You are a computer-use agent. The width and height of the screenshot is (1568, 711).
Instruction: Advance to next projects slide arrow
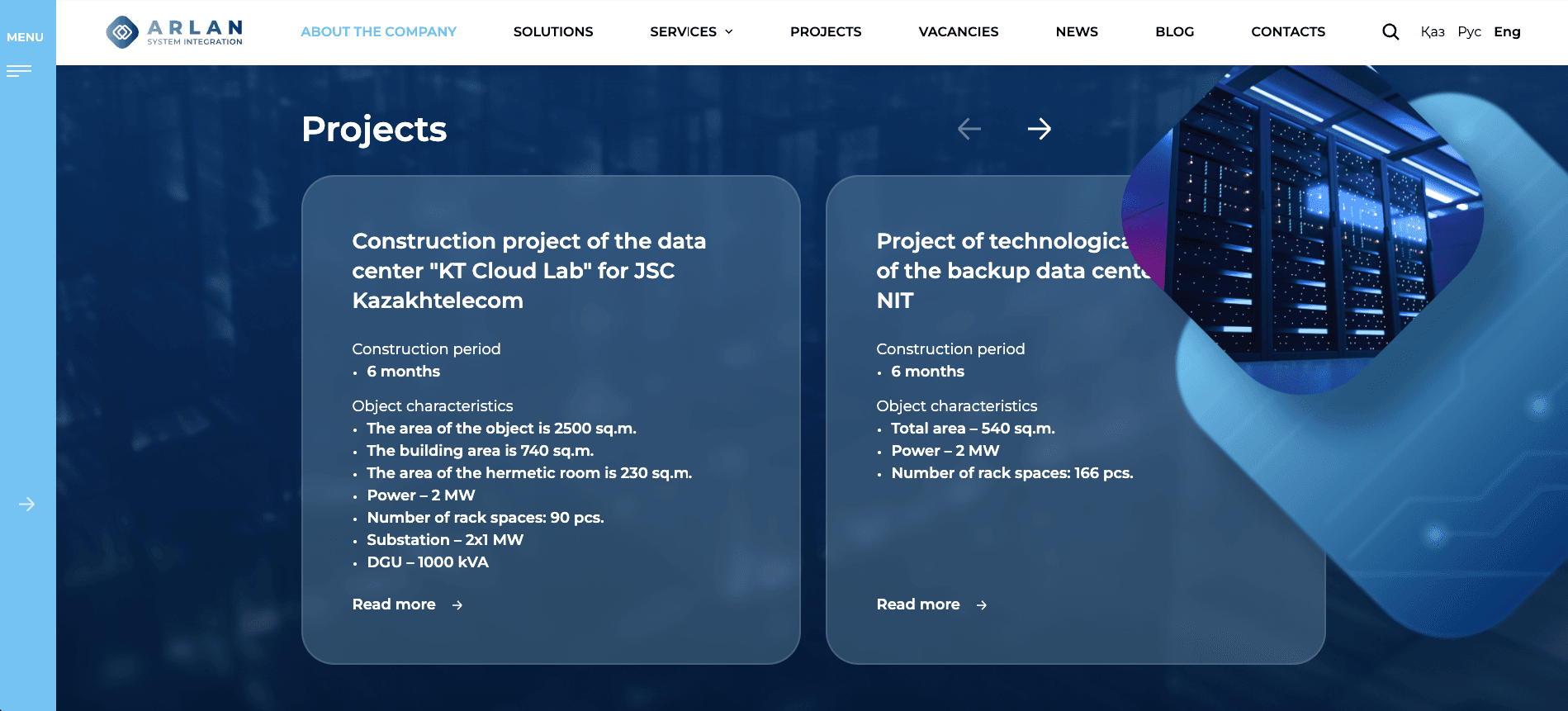(1040, 129)
